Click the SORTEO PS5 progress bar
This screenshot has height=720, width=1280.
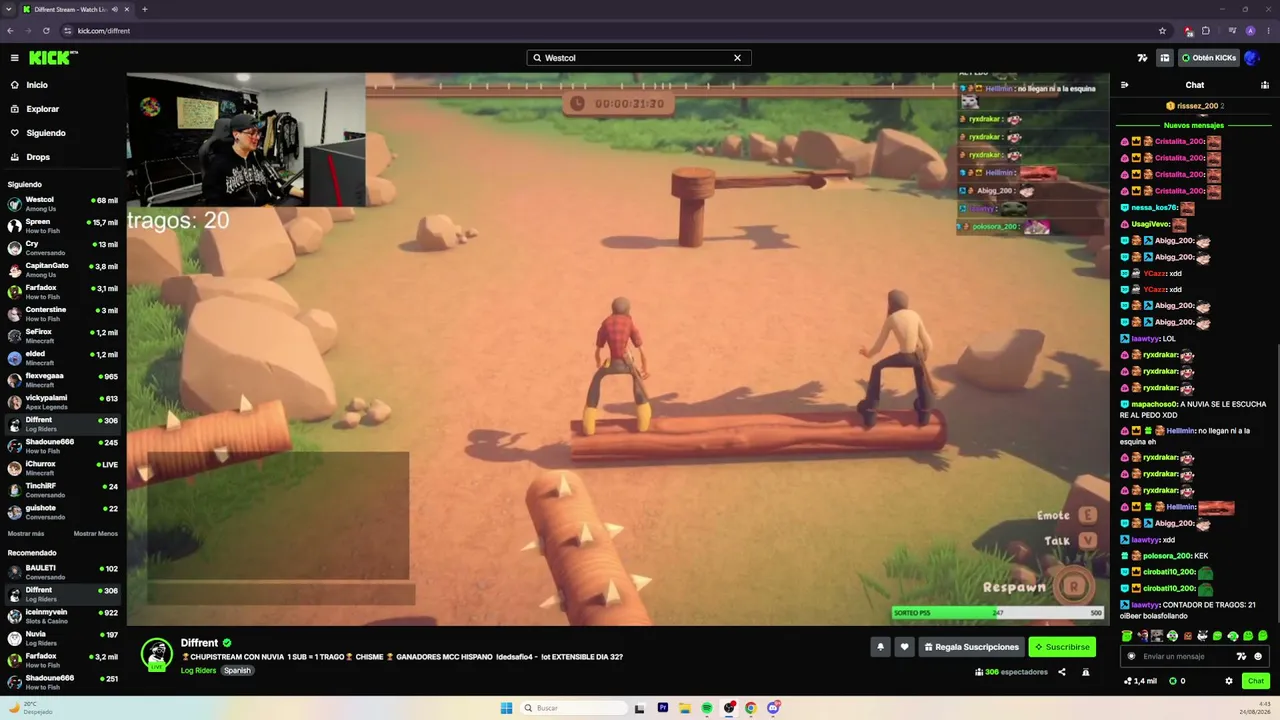coord(998,613)
